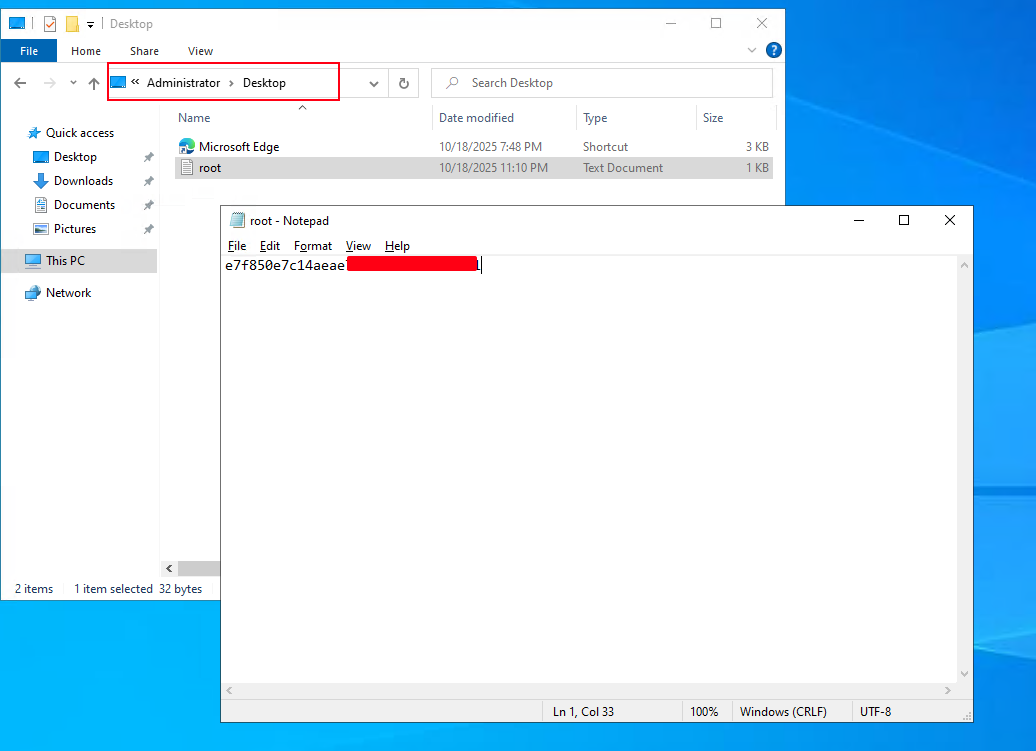Select This PC in navigation pane
The image size is (1036, 751).
point(65,260)
